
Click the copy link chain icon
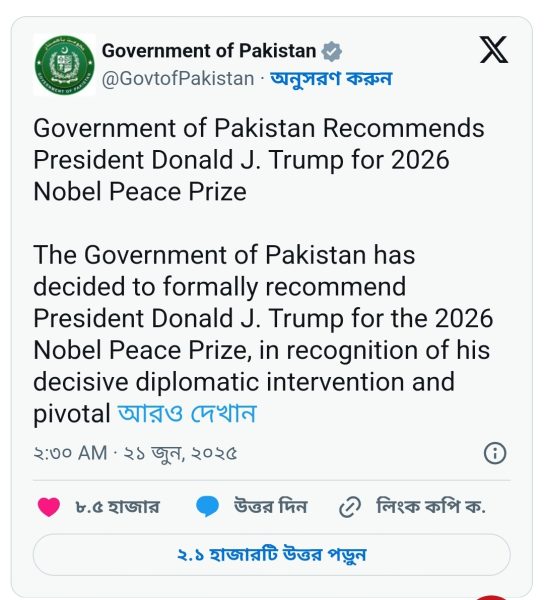click(350, 507)
